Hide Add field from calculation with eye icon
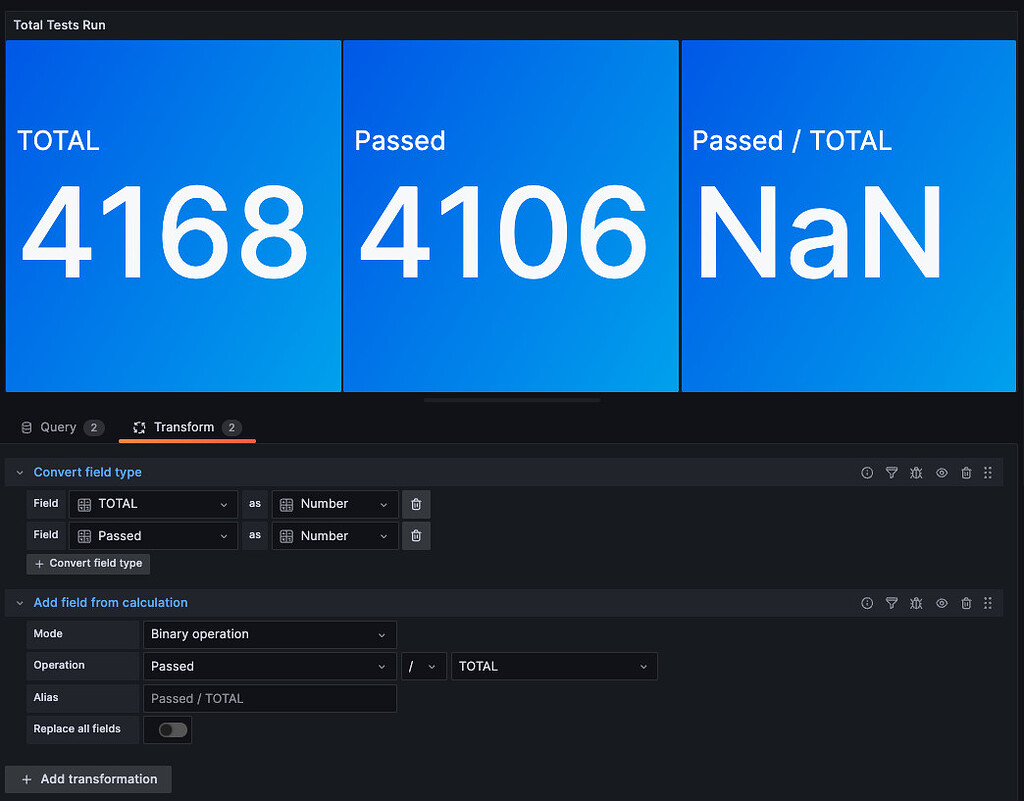This screenshot has width=1024, height=801. click(x=941, y=603)
